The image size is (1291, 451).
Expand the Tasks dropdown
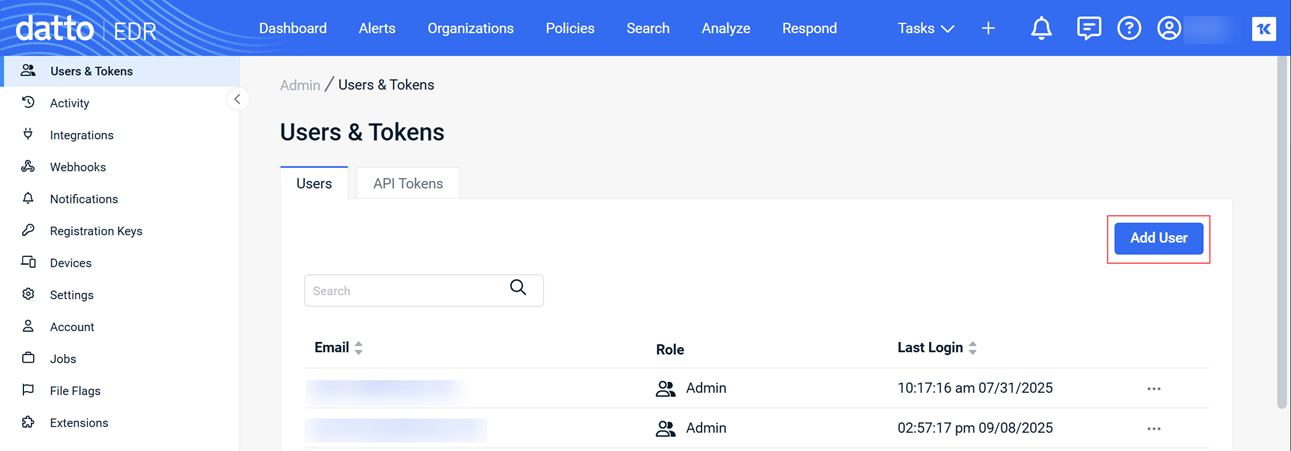[925, 28]
